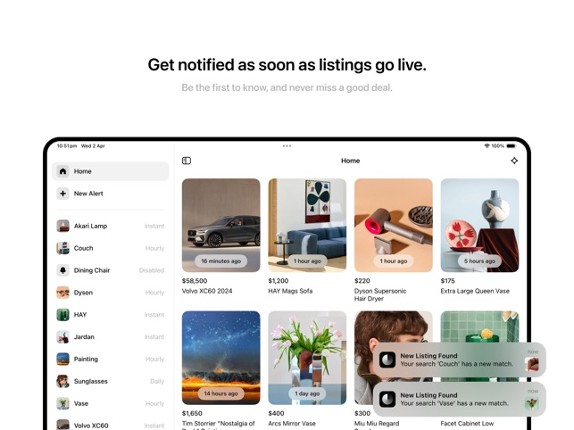The image size is (574, 430).
Task: Open the Akari Lamp alert icon
Action: pos(63,226)
